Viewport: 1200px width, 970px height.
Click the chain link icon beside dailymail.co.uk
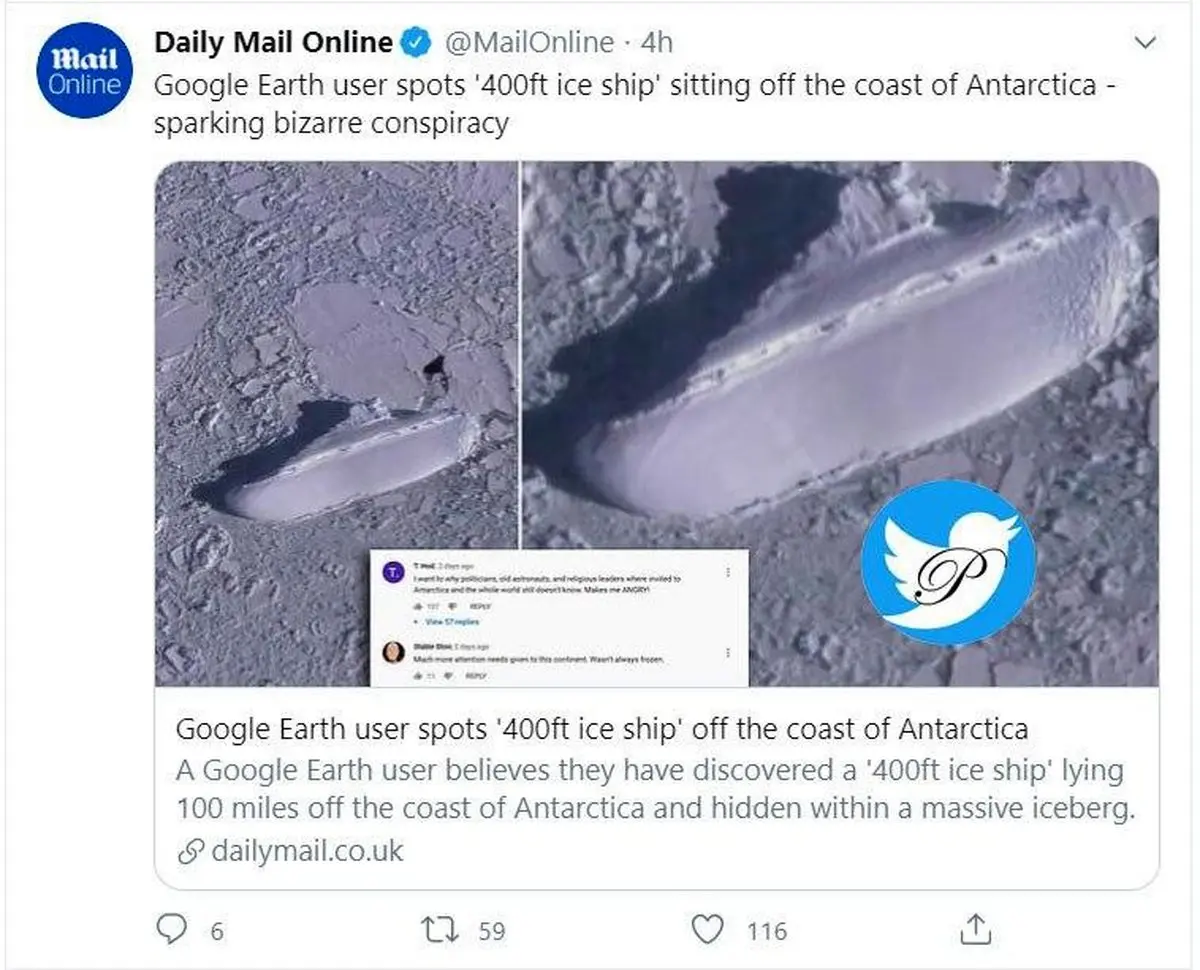coord(189,852)
